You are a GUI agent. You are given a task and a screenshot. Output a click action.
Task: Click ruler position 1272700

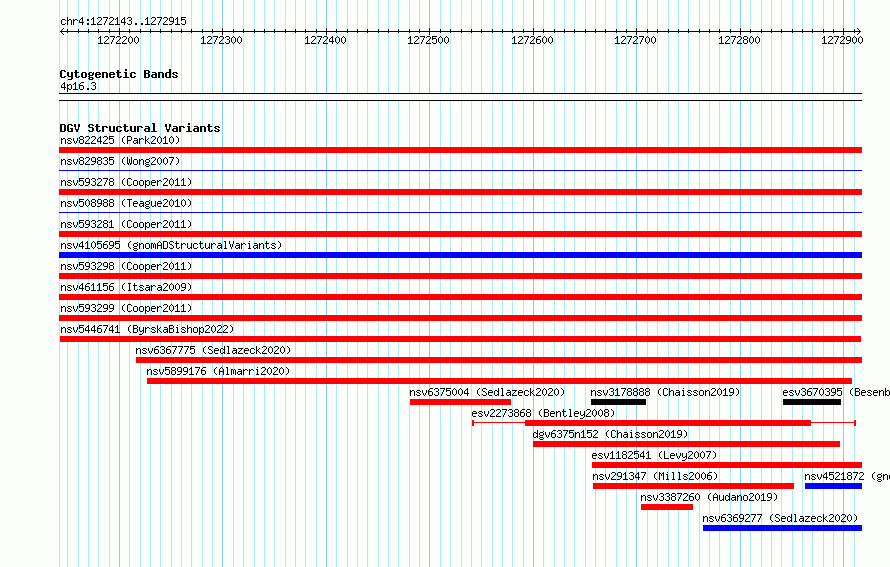tap(636, 40)
